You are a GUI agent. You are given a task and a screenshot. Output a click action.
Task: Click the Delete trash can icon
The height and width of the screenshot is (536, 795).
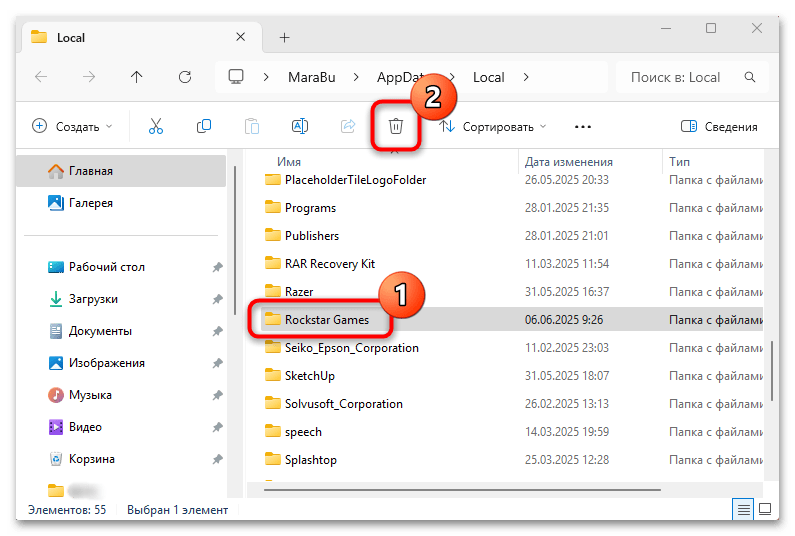(396, 127)
